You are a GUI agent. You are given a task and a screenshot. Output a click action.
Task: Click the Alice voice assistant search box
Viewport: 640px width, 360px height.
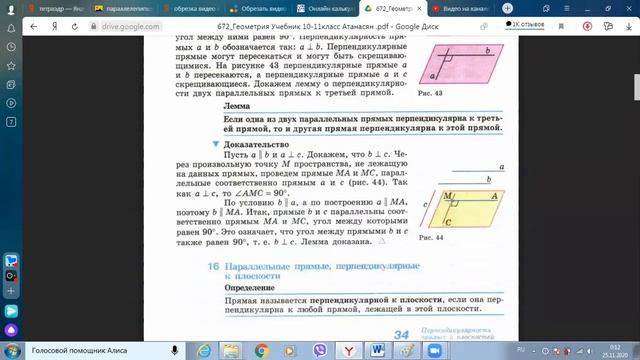(x=105, y=351)
